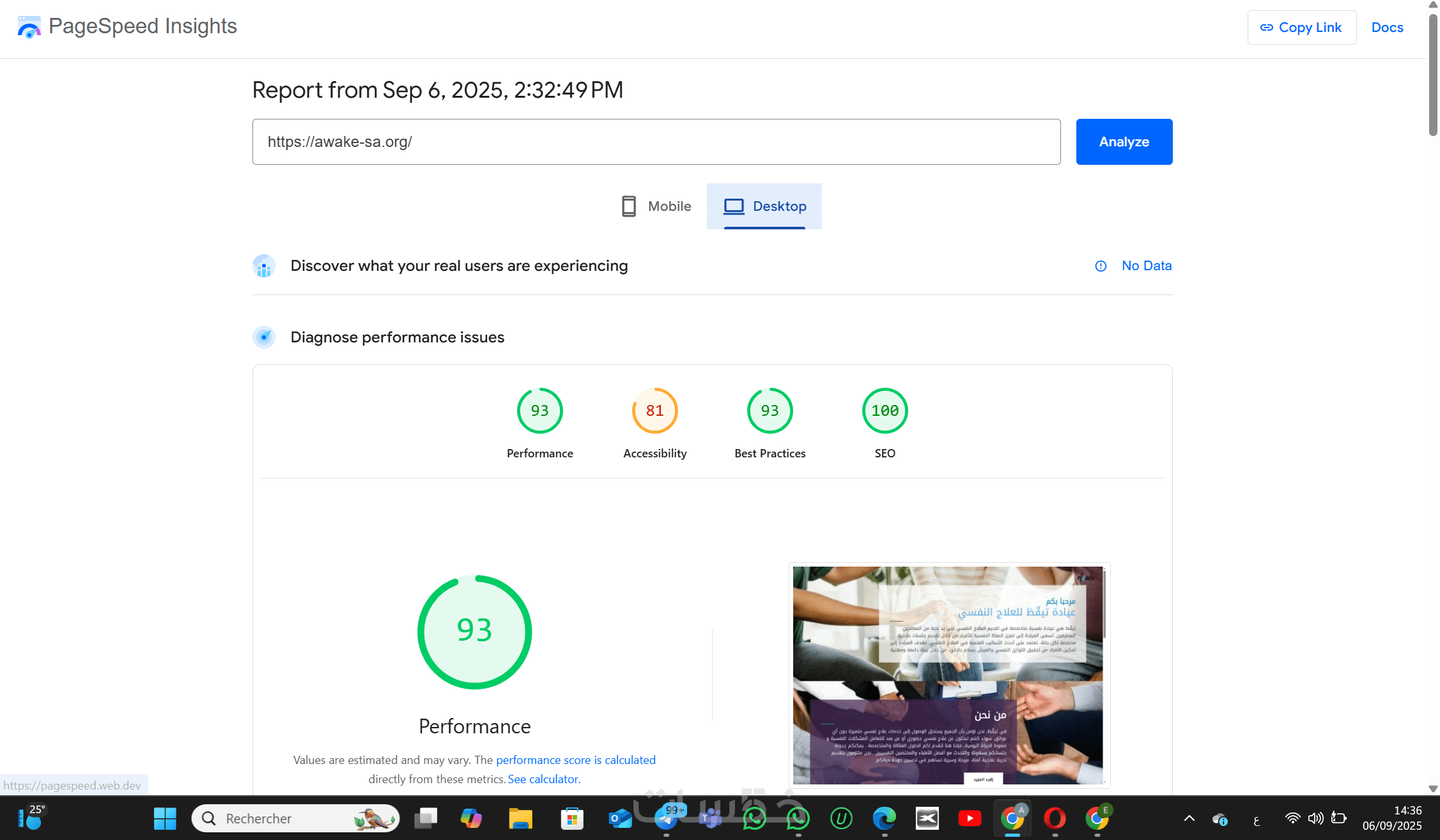Screen dimensions: 1440x840
Task: Open File Explorer from the taskbar
Action: (520, 818)
